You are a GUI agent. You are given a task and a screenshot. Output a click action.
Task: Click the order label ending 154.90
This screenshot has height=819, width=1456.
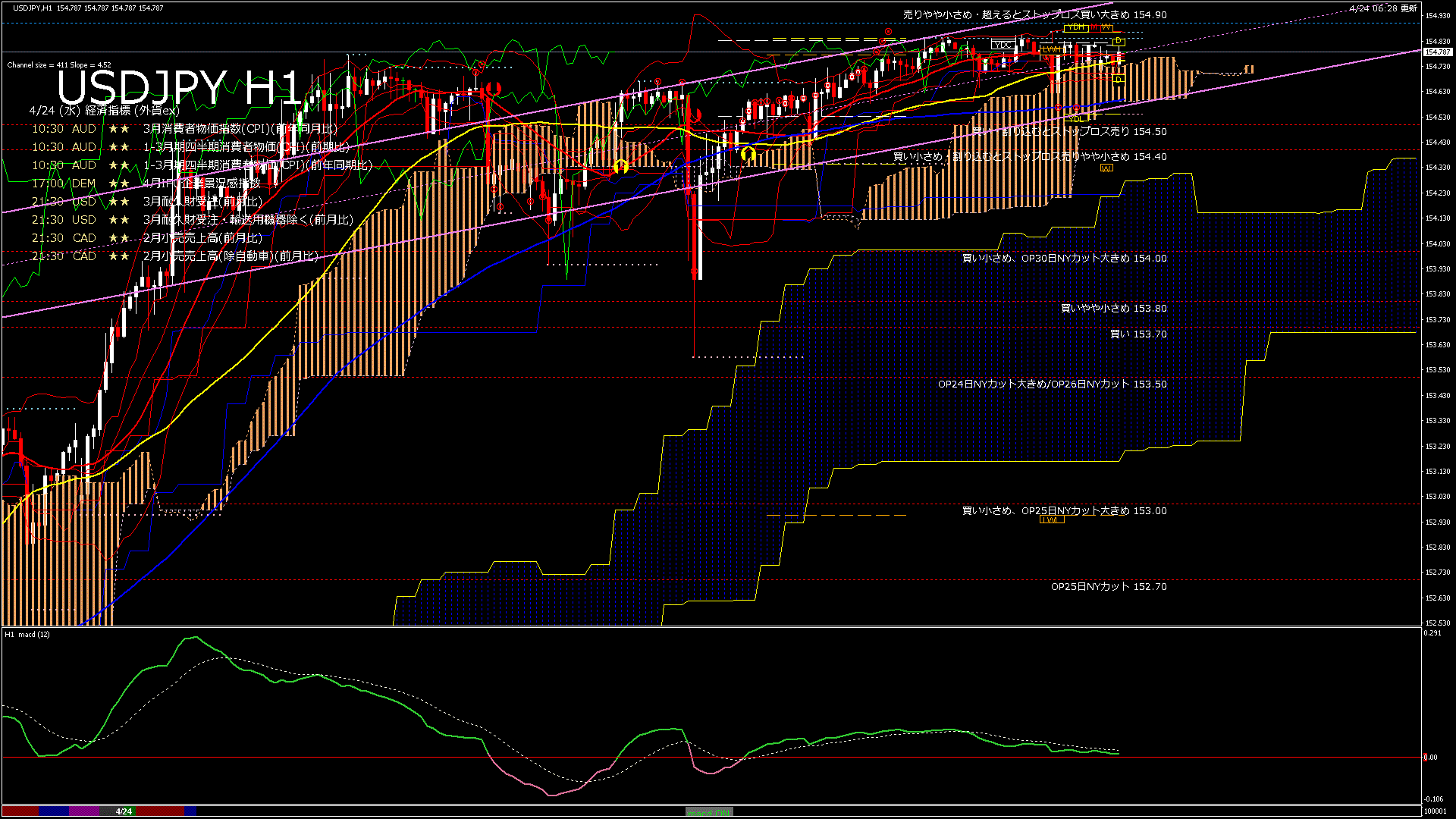pos(1034,14)
